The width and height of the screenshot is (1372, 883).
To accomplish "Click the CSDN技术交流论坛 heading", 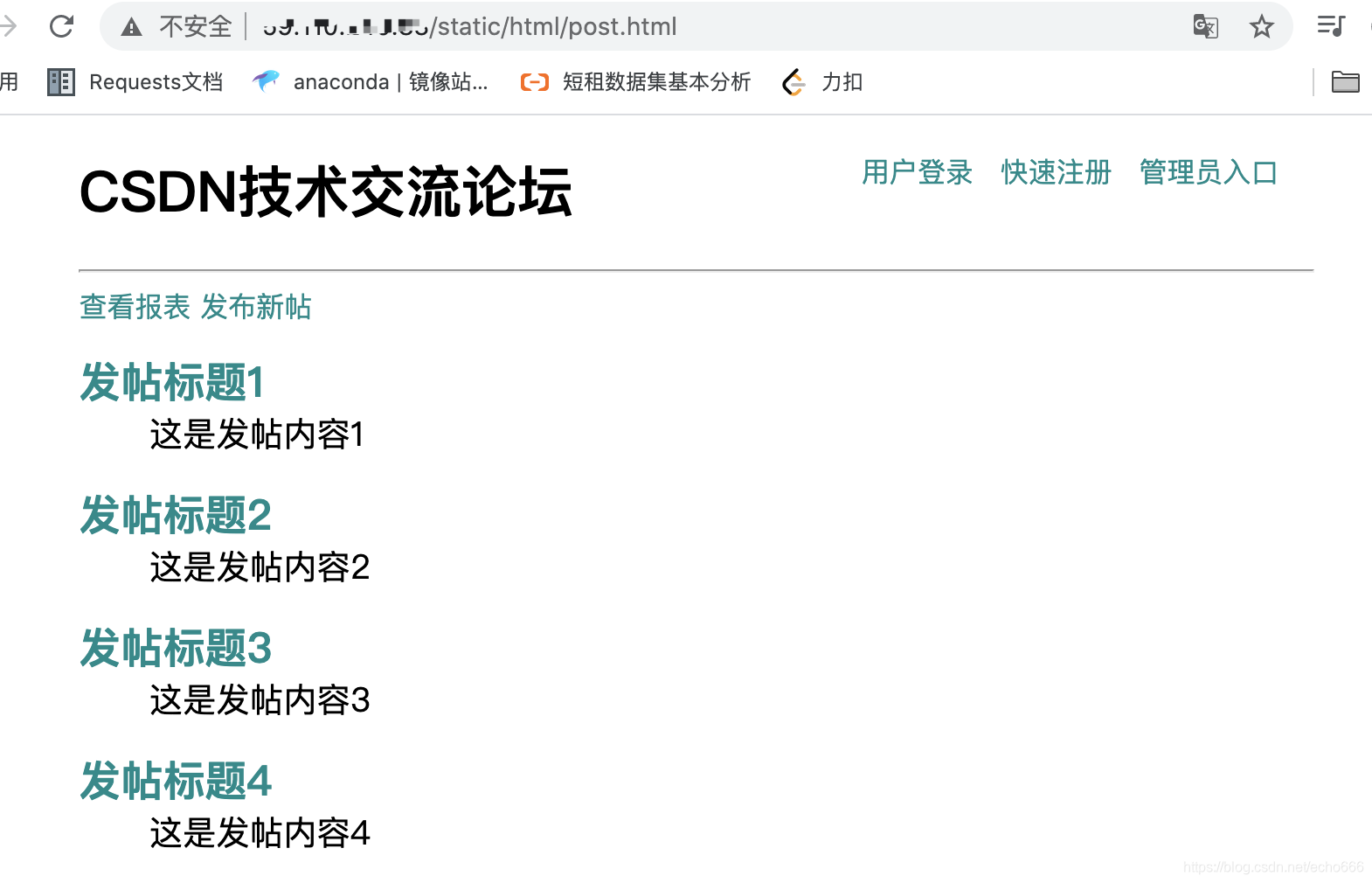I will (326, 191).
